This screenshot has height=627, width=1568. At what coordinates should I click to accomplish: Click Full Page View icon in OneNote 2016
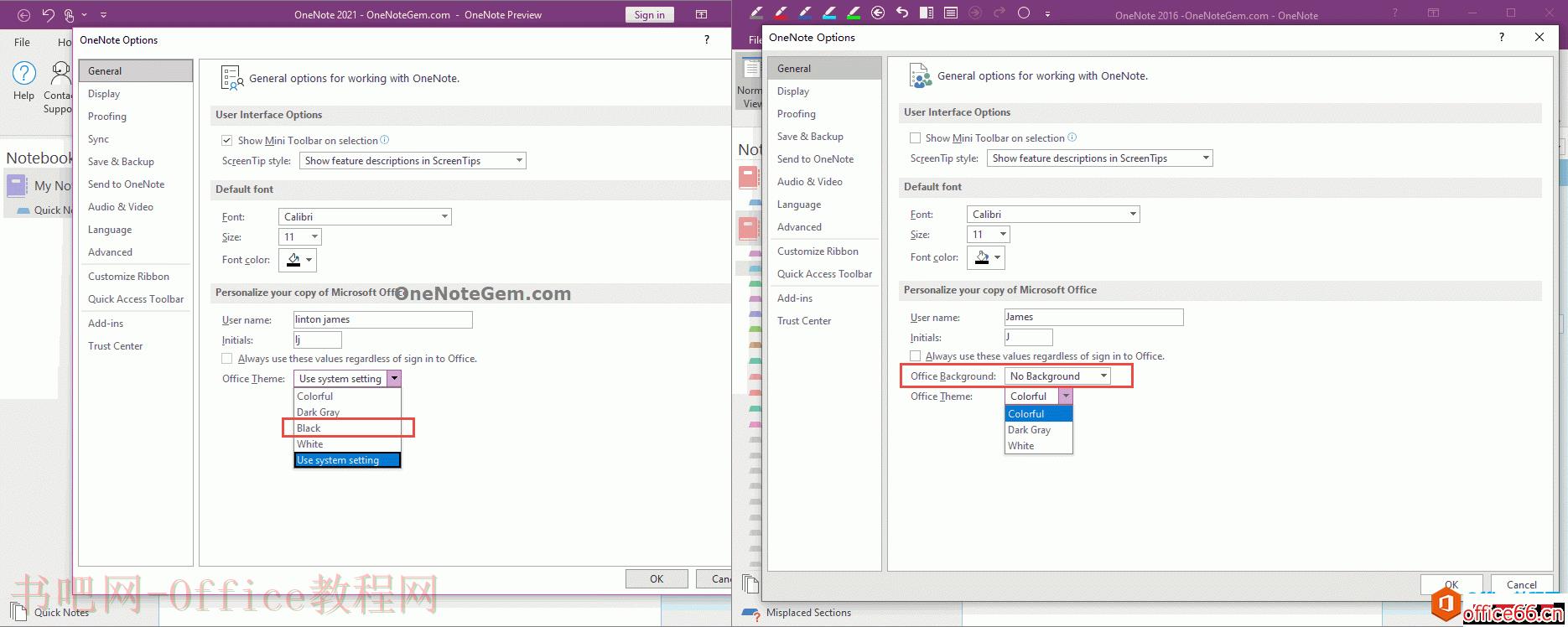click(x=951, y=13)
